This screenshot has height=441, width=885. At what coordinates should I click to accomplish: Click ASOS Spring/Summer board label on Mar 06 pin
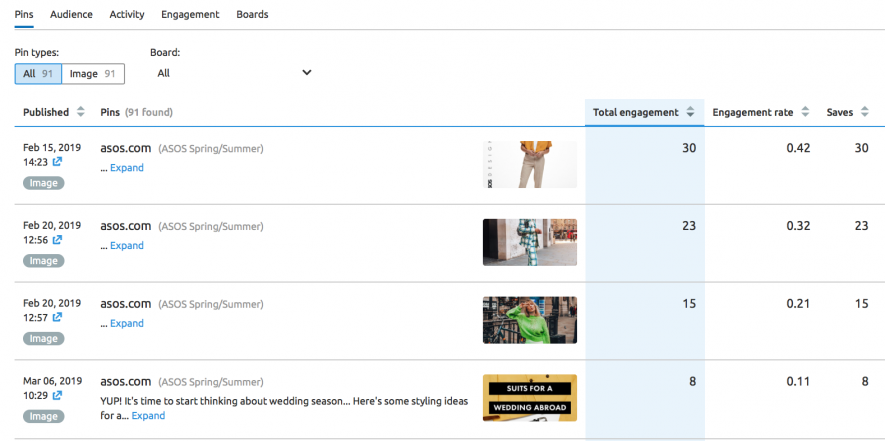click(211, 383)
